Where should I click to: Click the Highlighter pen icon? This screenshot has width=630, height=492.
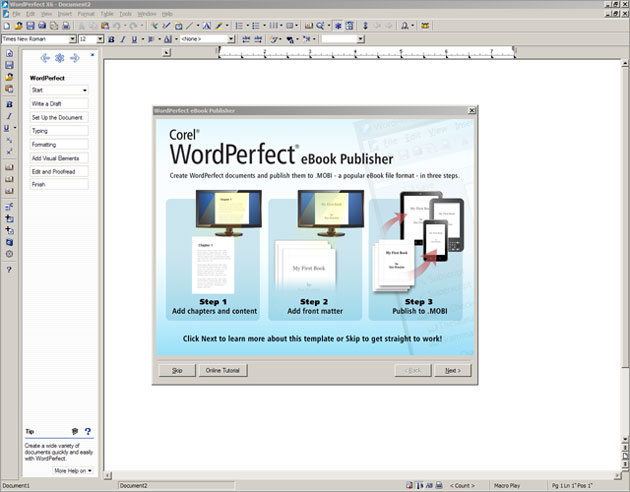tap(219, 26)
